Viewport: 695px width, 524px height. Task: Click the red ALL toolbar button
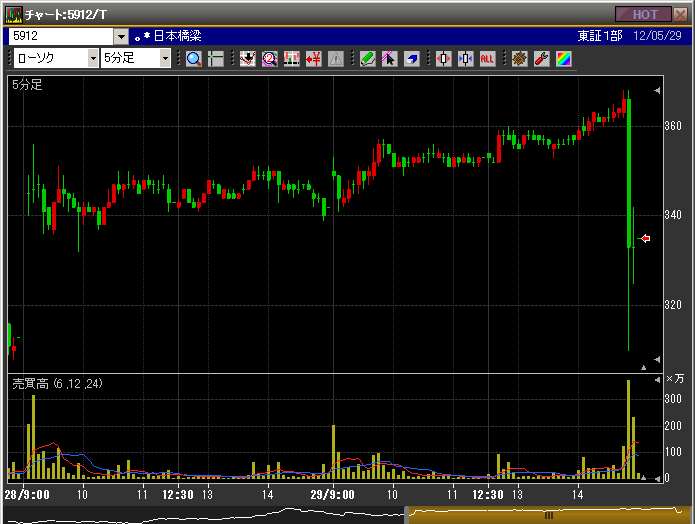(x=487, y=58)
